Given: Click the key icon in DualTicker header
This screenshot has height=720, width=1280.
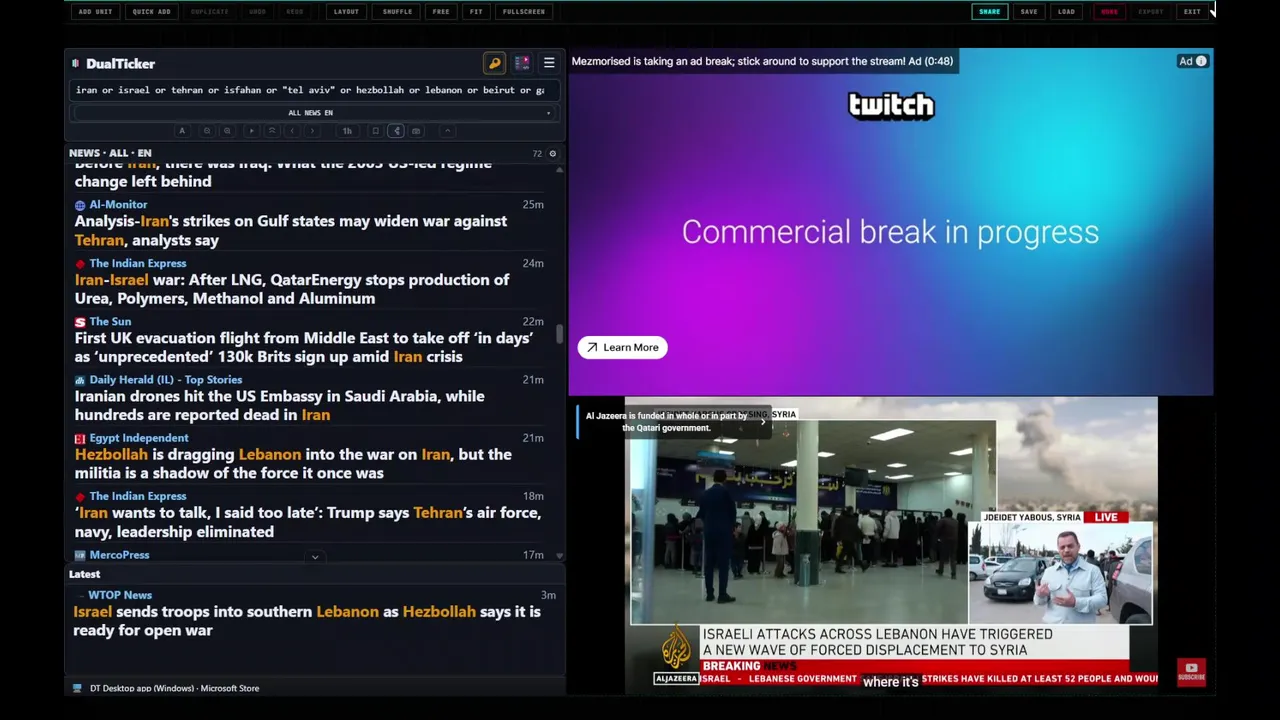Looking at the screenshot, I should point(494,63).
